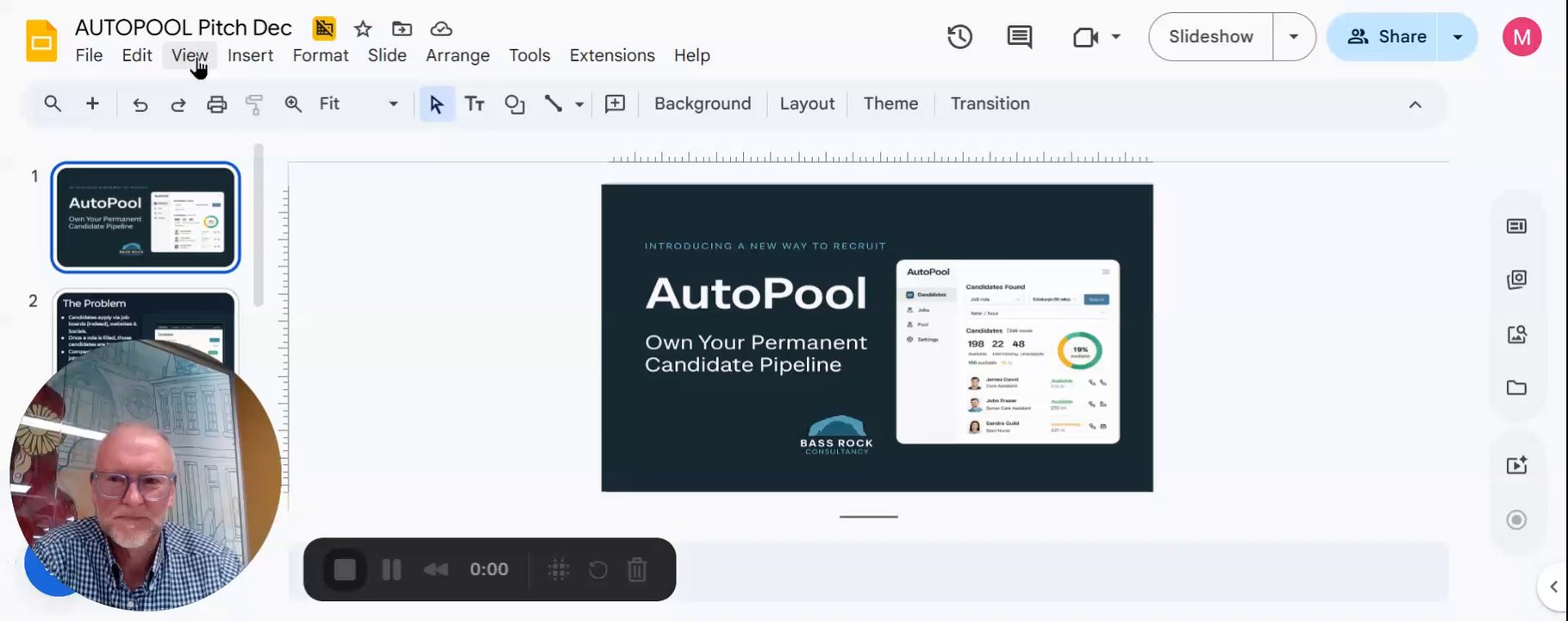The image size is (1568, 621).
Task: Select slide 1 AutoPool thumbnail
Action: click(x=145, y=217)
